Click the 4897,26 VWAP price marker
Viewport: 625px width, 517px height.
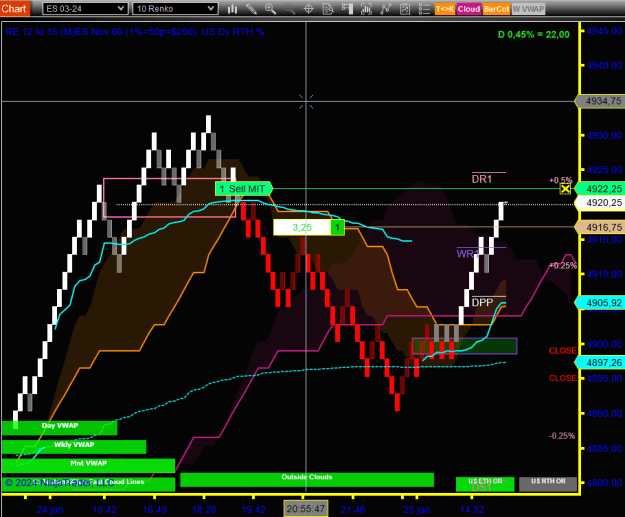click(x=601, y=362)
